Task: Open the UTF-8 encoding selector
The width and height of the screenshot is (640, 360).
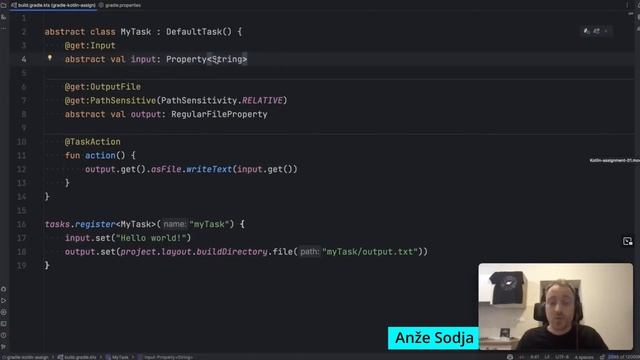Action: click(562, 357)
